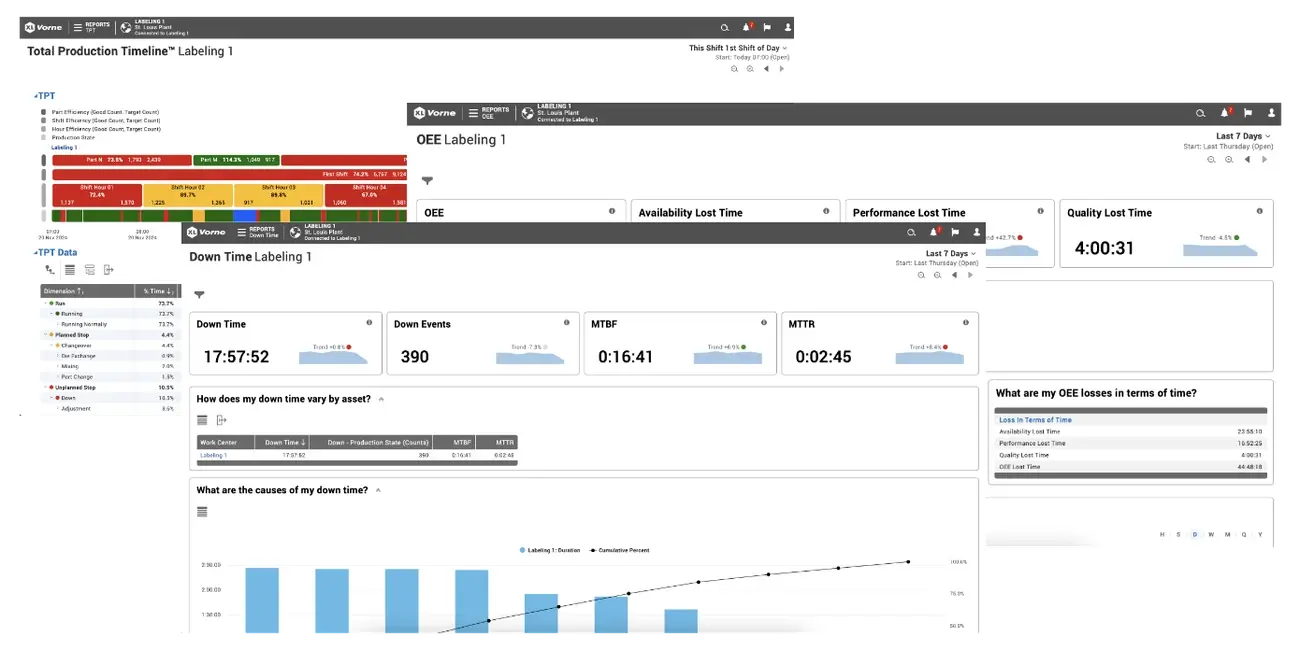The width and height of the screenshot is (1300, 650).
Task: Click info icon on Down Time card
Action: pos(369,323)
